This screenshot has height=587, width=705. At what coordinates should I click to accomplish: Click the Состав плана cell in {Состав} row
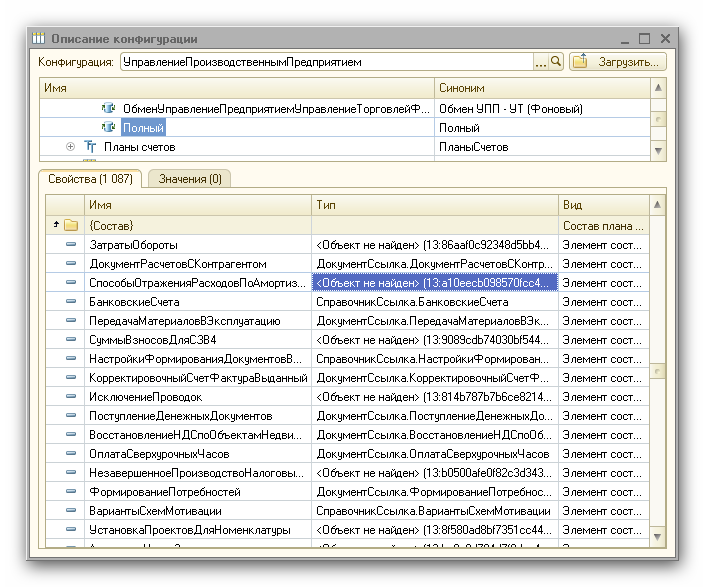[604, 226]
